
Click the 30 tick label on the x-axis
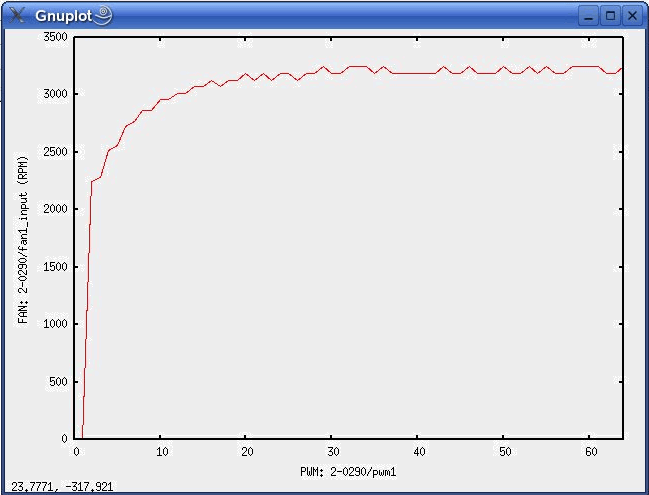pyautogui.click(x=332, y=451)
